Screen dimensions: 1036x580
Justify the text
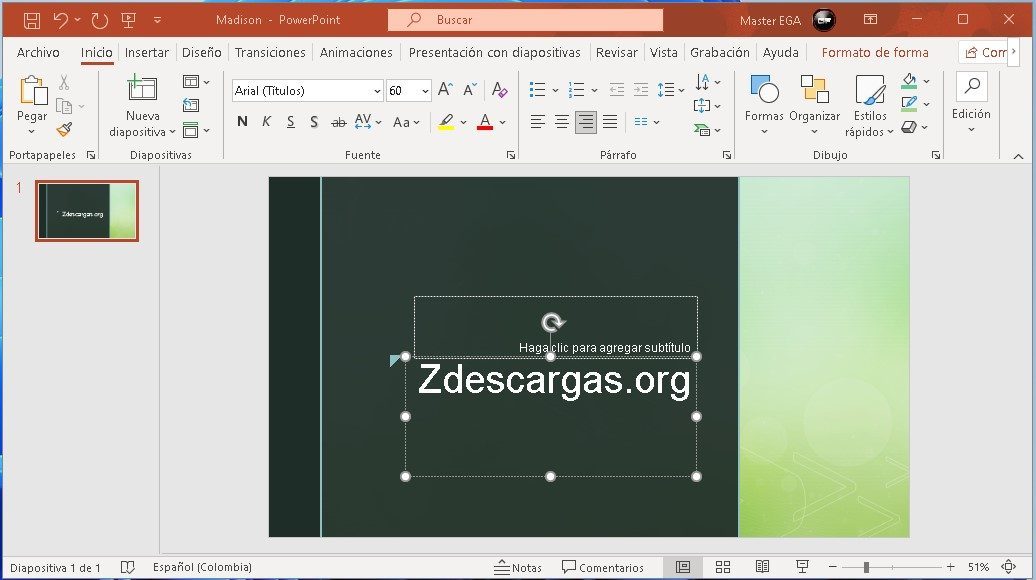click(610, 122)
